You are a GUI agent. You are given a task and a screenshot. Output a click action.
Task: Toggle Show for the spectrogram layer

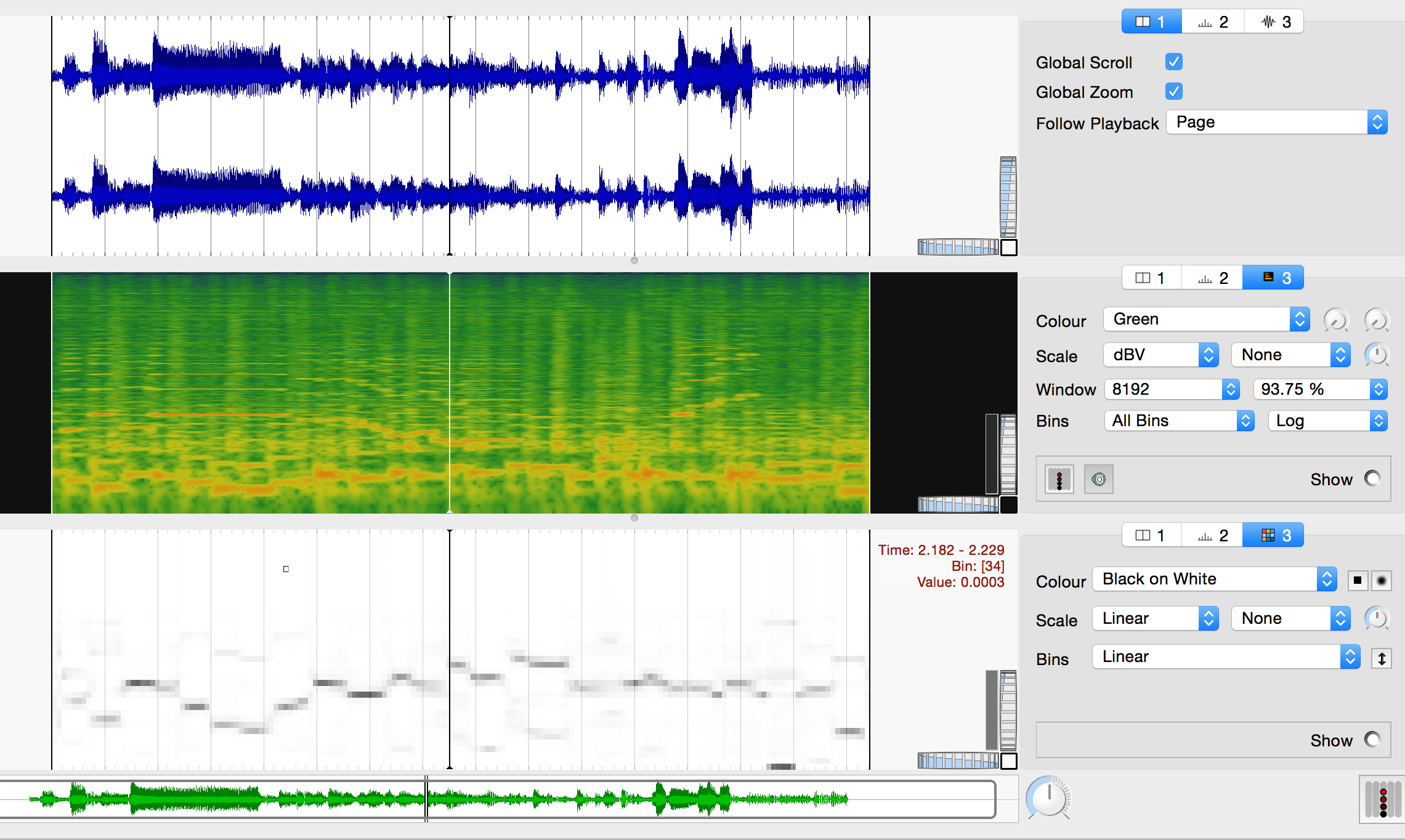click(x=1372, y=479)
